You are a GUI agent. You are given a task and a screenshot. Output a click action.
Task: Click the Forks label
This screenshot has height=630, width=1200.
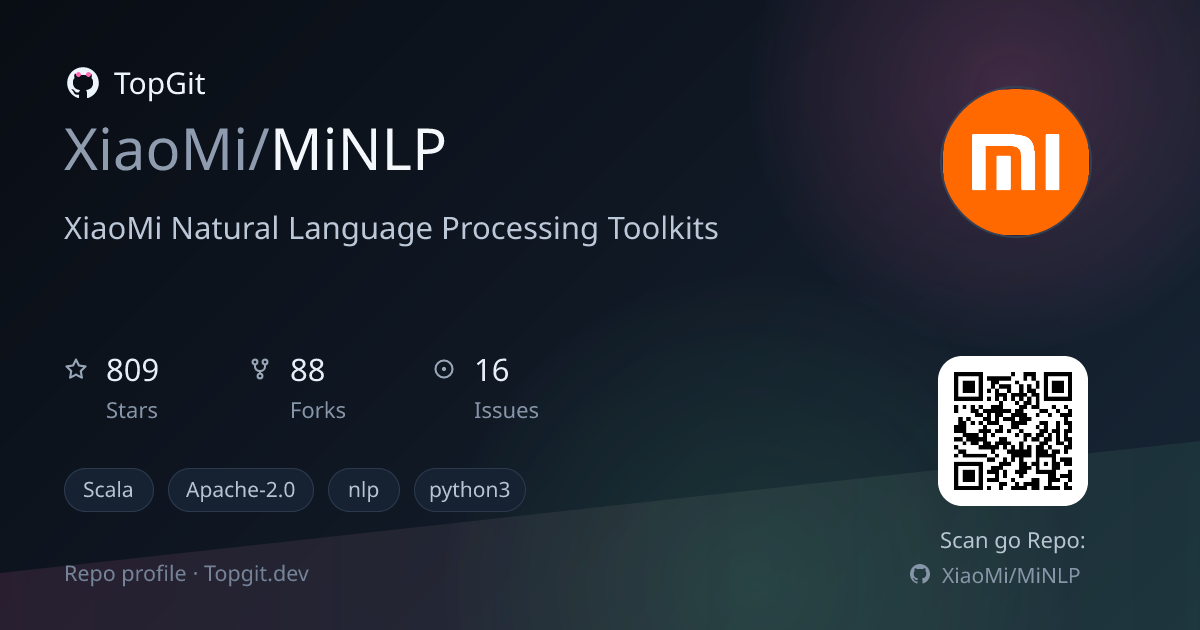[318, 410]
